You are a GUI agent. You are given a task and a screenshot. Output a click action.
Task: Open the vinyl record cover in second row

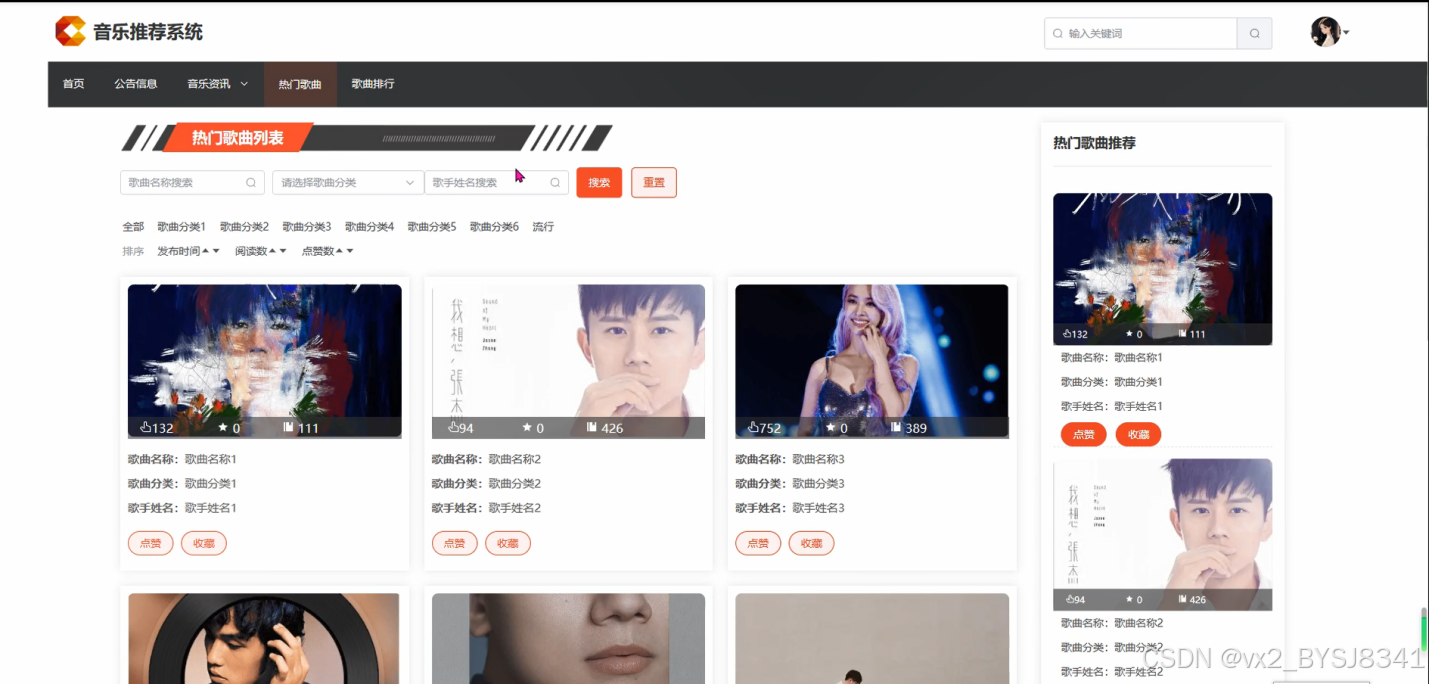pos(264,638)
